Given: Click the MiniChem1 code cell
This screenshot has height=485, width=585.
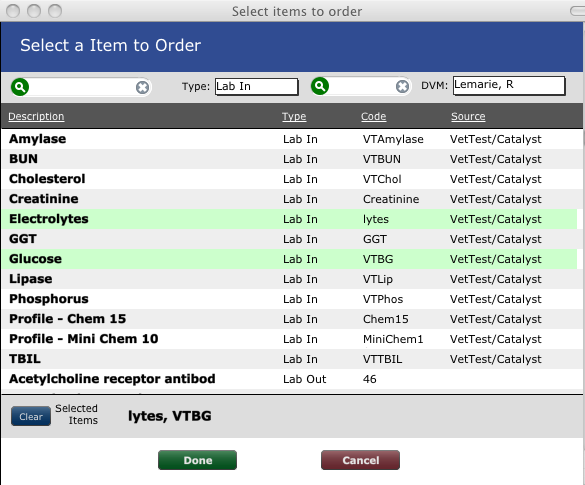Looking at the screenshot, I should pyautogui.click(x=393, y=339).
